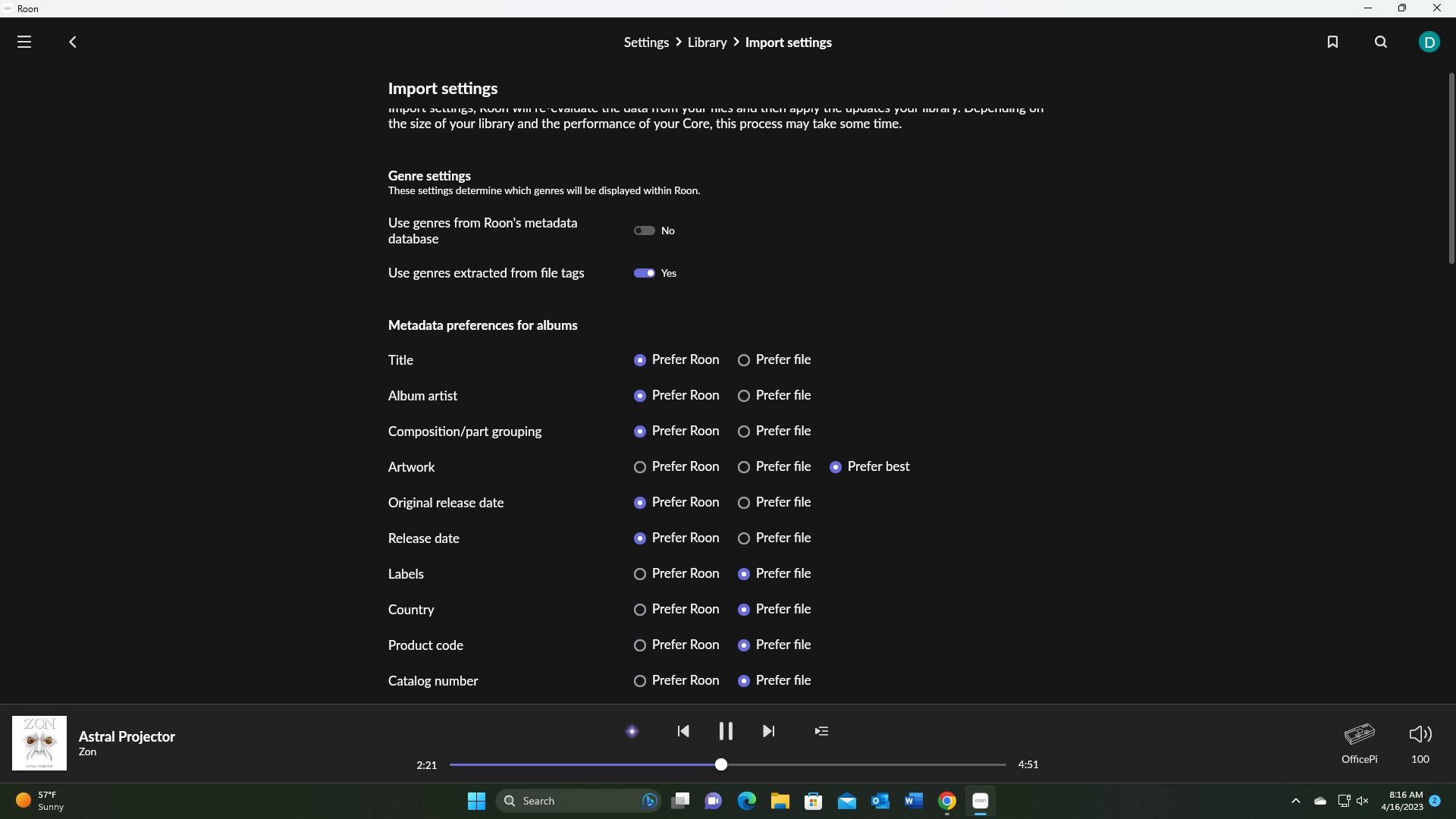
Task: Enable genres from Roon's metadata database
Action: (x=645, y=231)
